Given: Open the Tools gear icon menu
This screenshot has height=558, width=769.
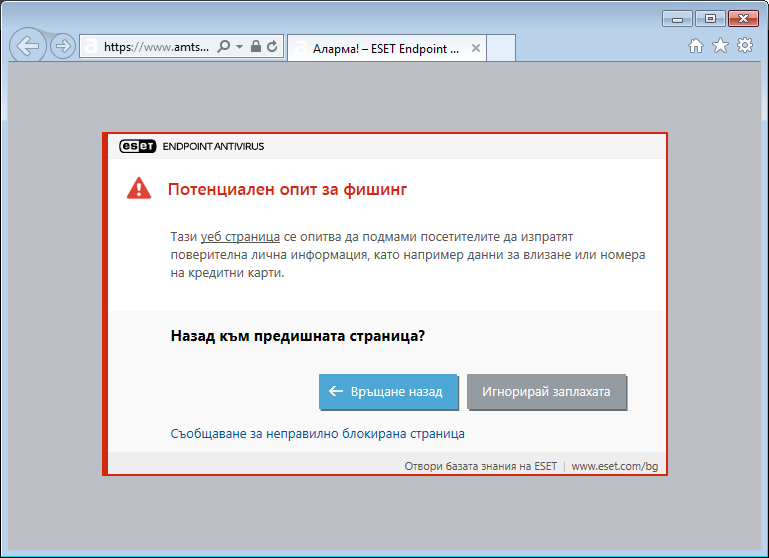Looking at the screenshot, I should 745,46.
